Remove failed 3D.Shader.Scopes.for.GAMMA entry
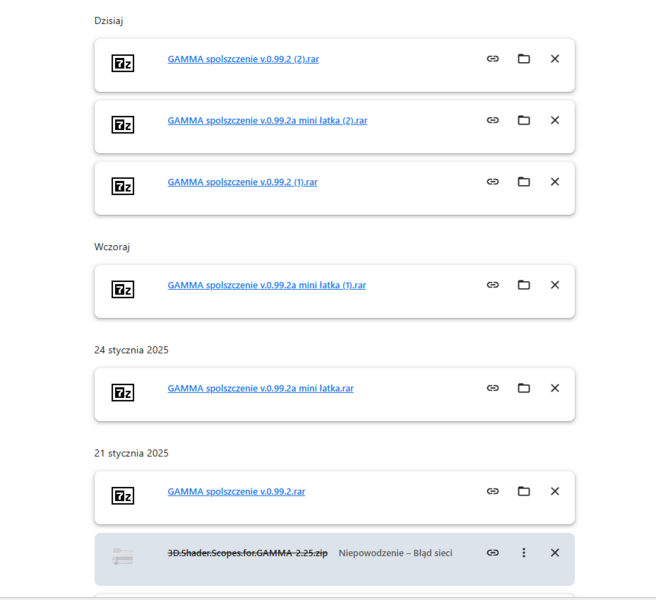The width and height of the screenshot is (656, 600). pyautogui.click(x=555, y=553)
